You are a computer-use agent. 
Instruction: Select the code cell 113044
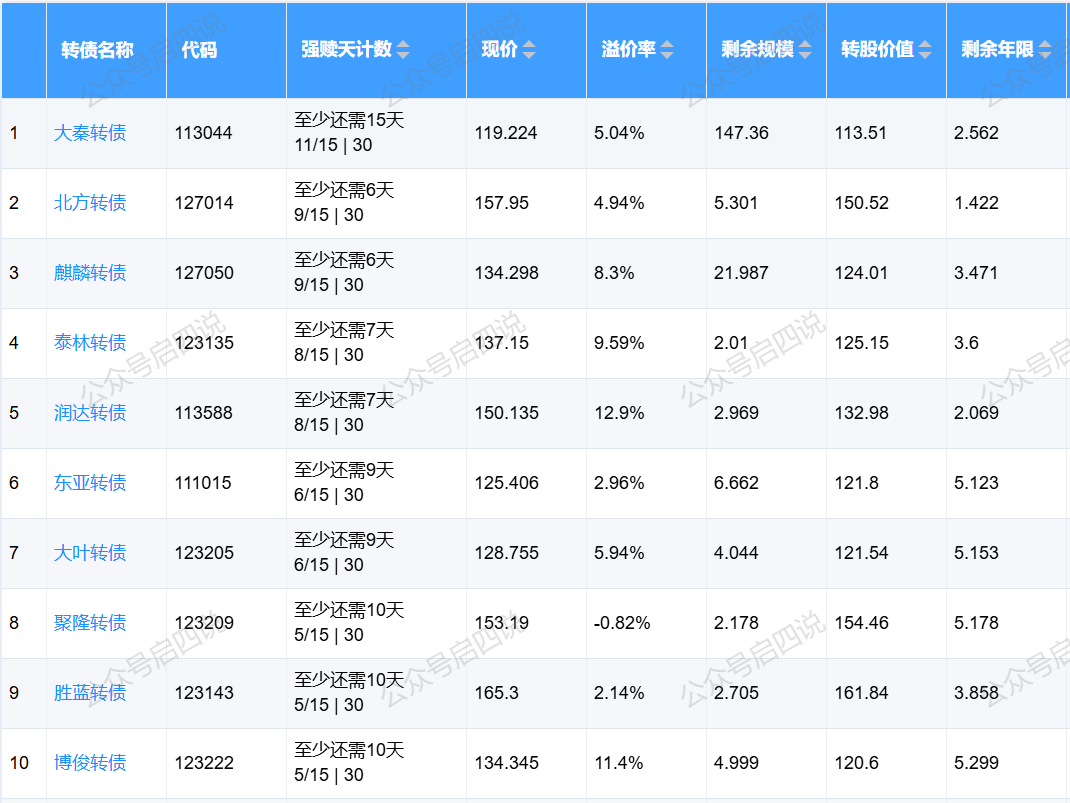click(x=204, y=133)
